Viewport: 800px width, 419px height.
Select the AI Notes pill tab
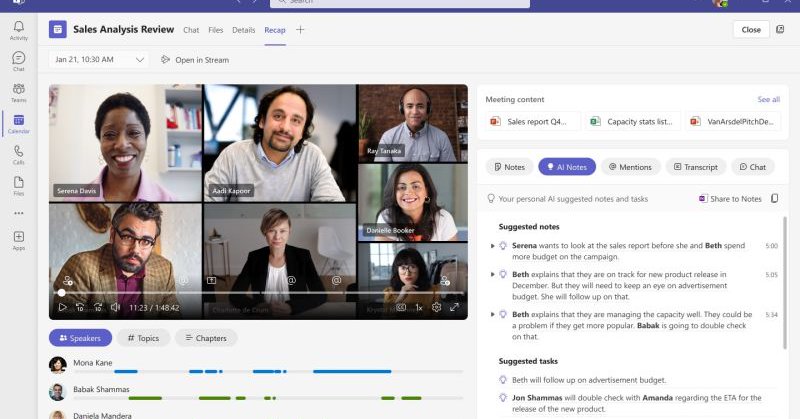[567, 167]
